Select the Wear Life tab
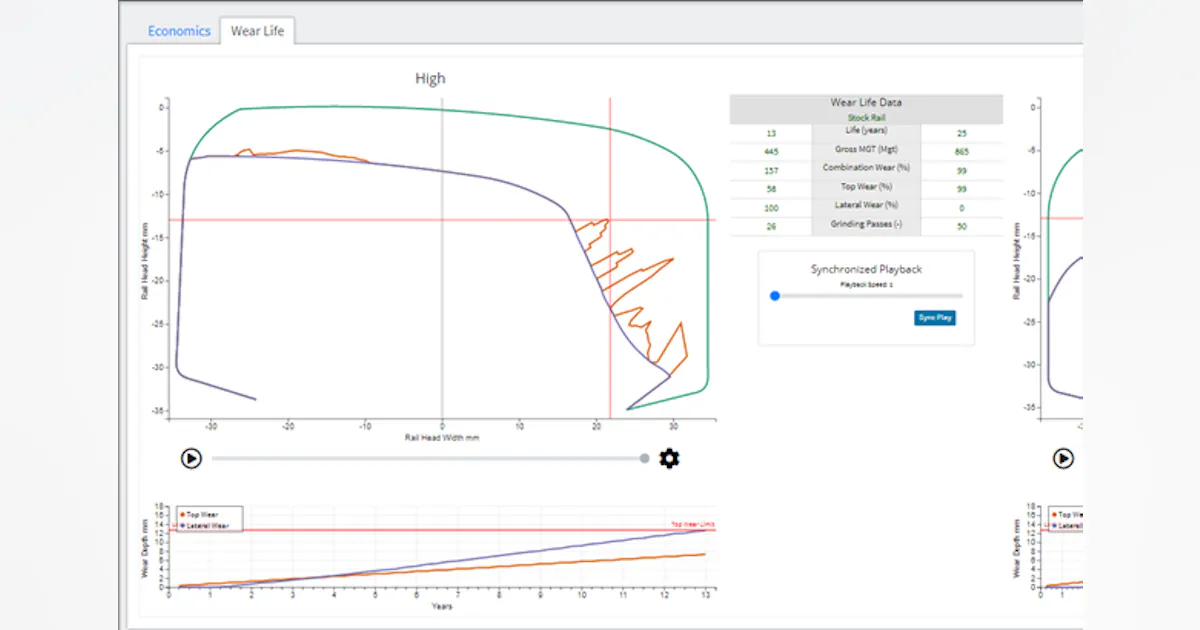The image size is (1200, 630). (x=256, y=31)
